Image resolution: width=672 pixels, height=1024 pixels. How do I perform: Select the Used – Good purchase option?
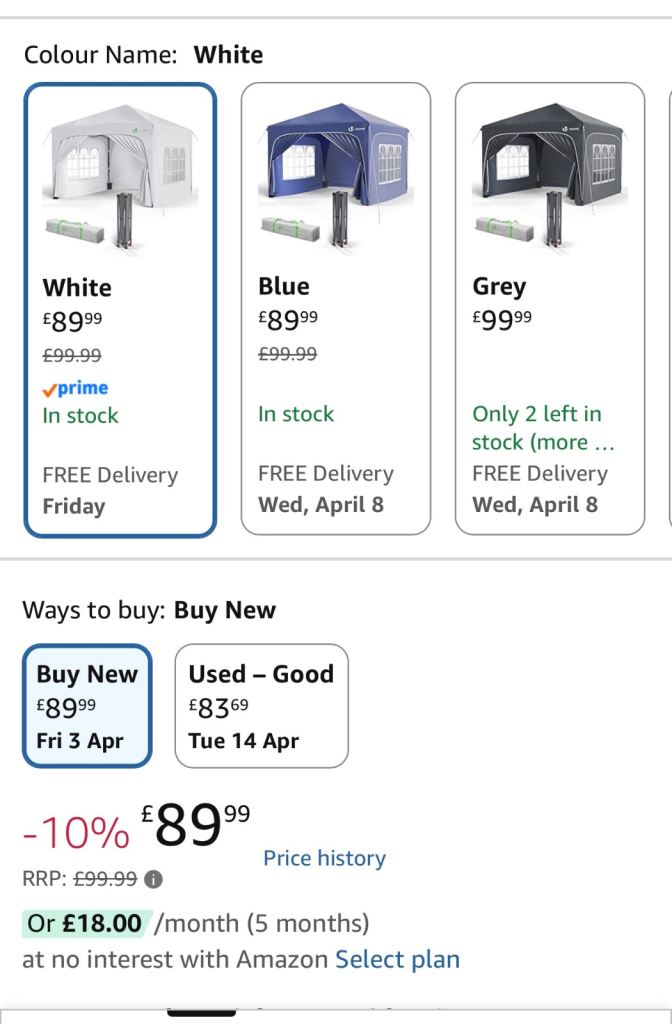(x=261, y=706)
